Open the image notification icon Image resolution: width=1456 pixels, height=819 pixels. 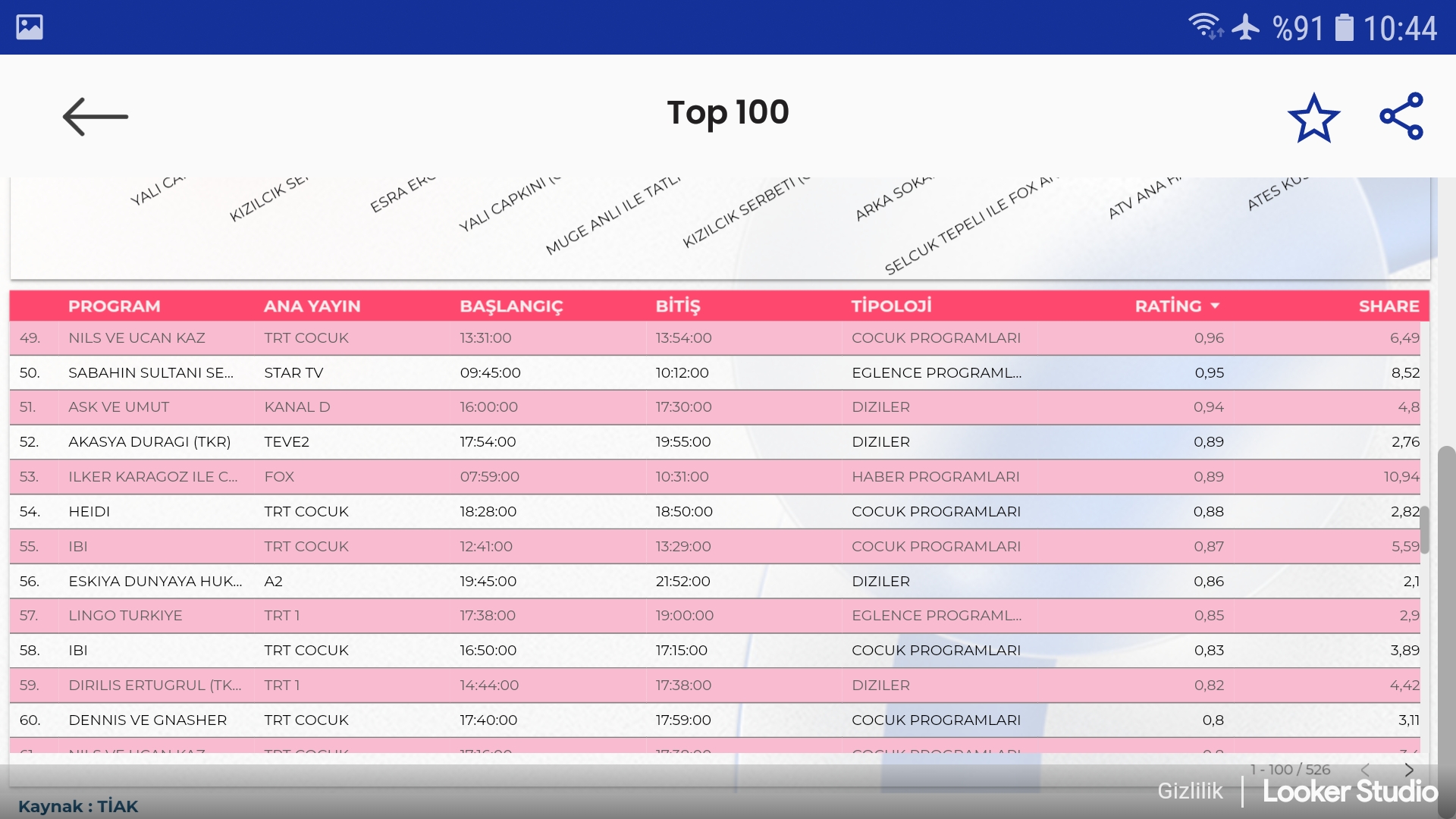(x=30, y=27)
